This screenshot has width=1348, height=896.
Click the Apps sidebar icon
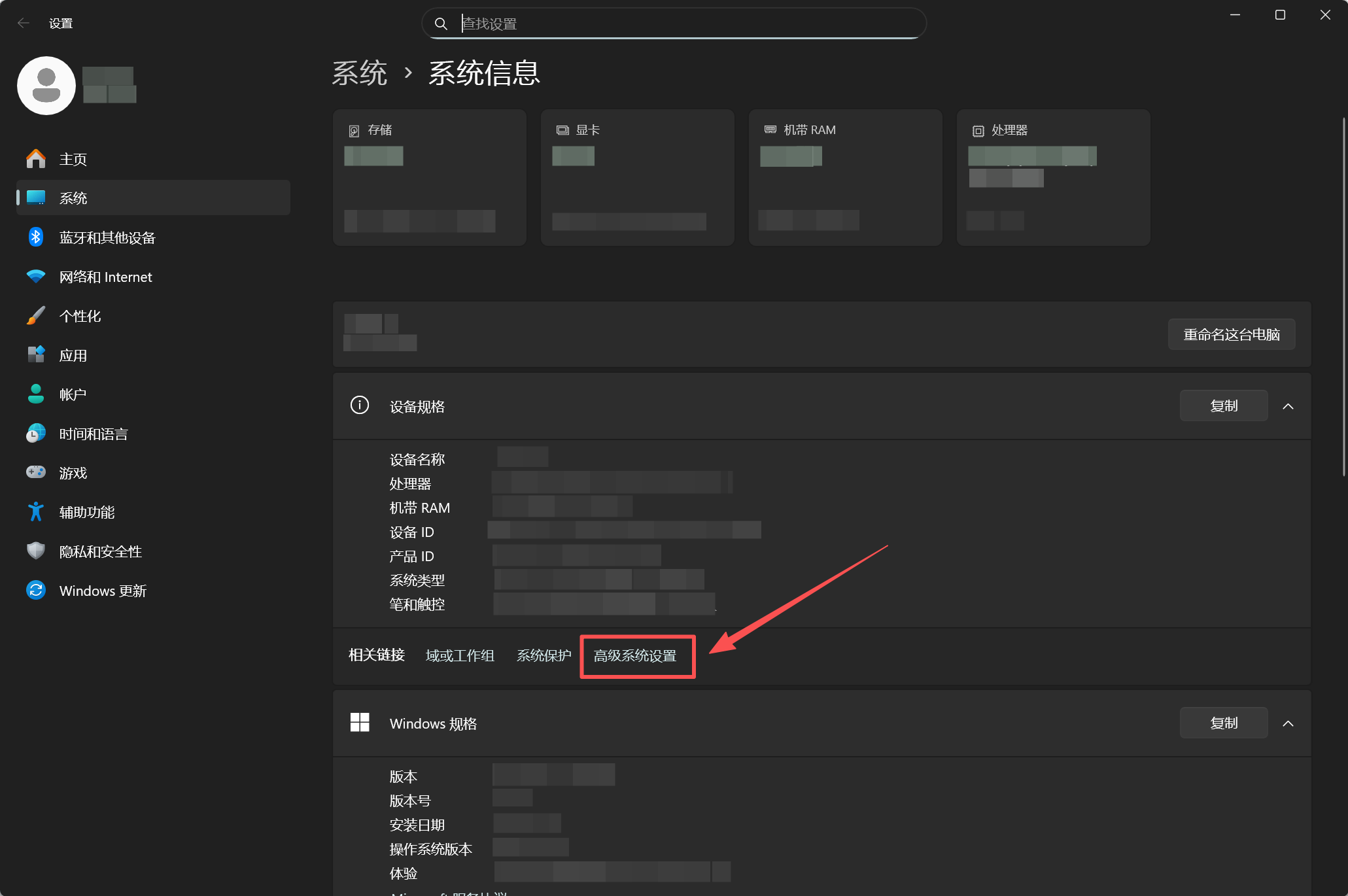point(36,355)
